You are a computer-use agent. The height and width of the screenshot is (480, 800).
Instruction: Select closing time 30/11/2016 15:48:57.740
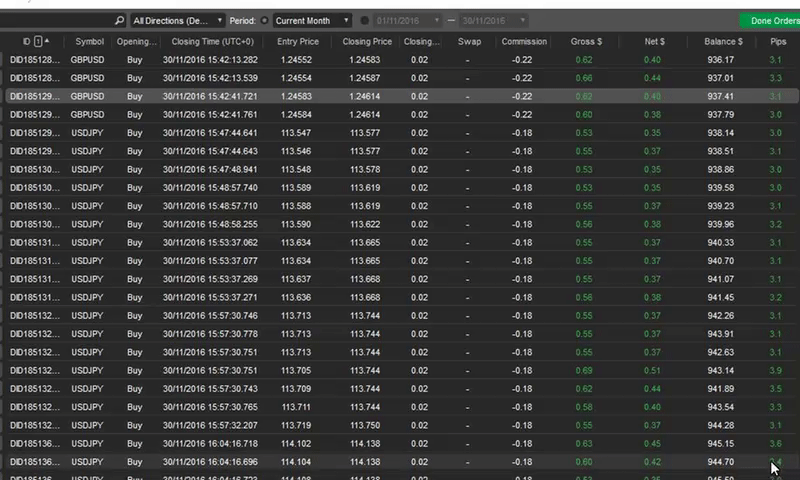point(210,188)
